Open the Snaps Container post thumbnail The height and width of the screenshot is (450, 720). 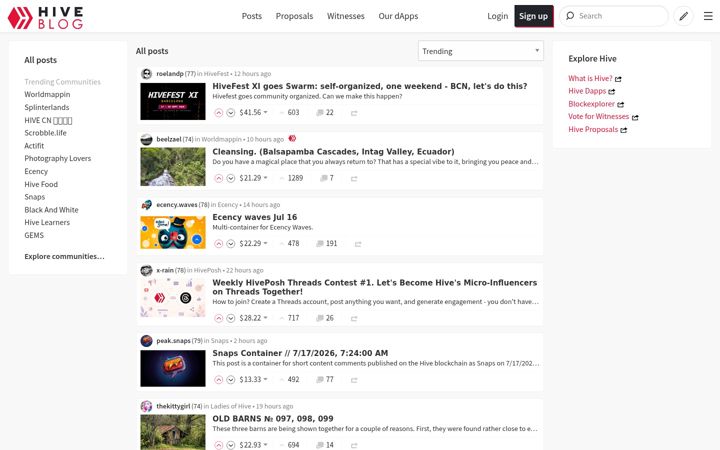pos(173,368)
